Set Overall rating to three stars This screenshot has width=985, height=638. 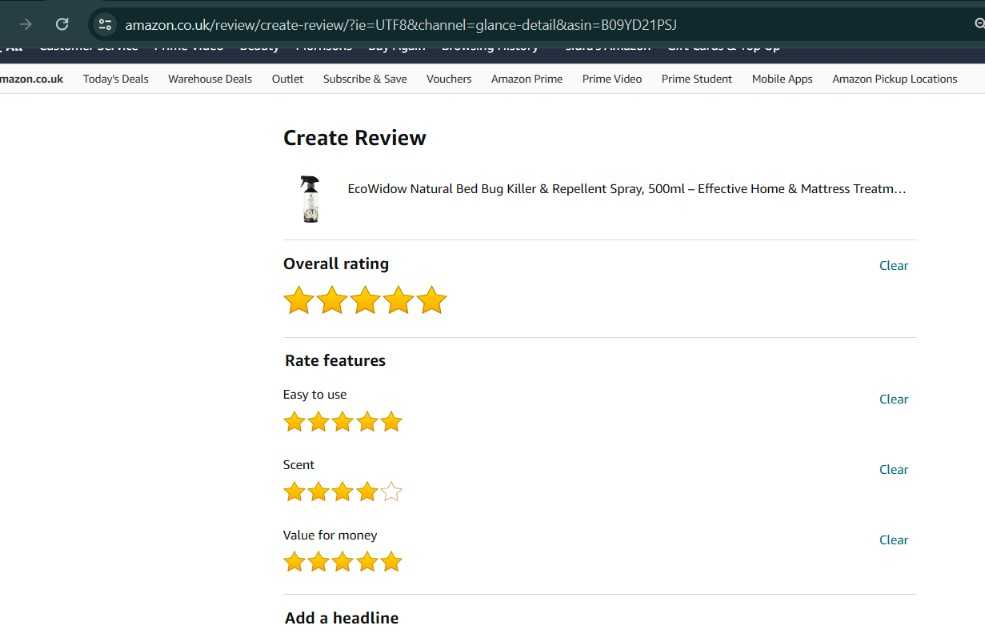click(x=366, y=300)
